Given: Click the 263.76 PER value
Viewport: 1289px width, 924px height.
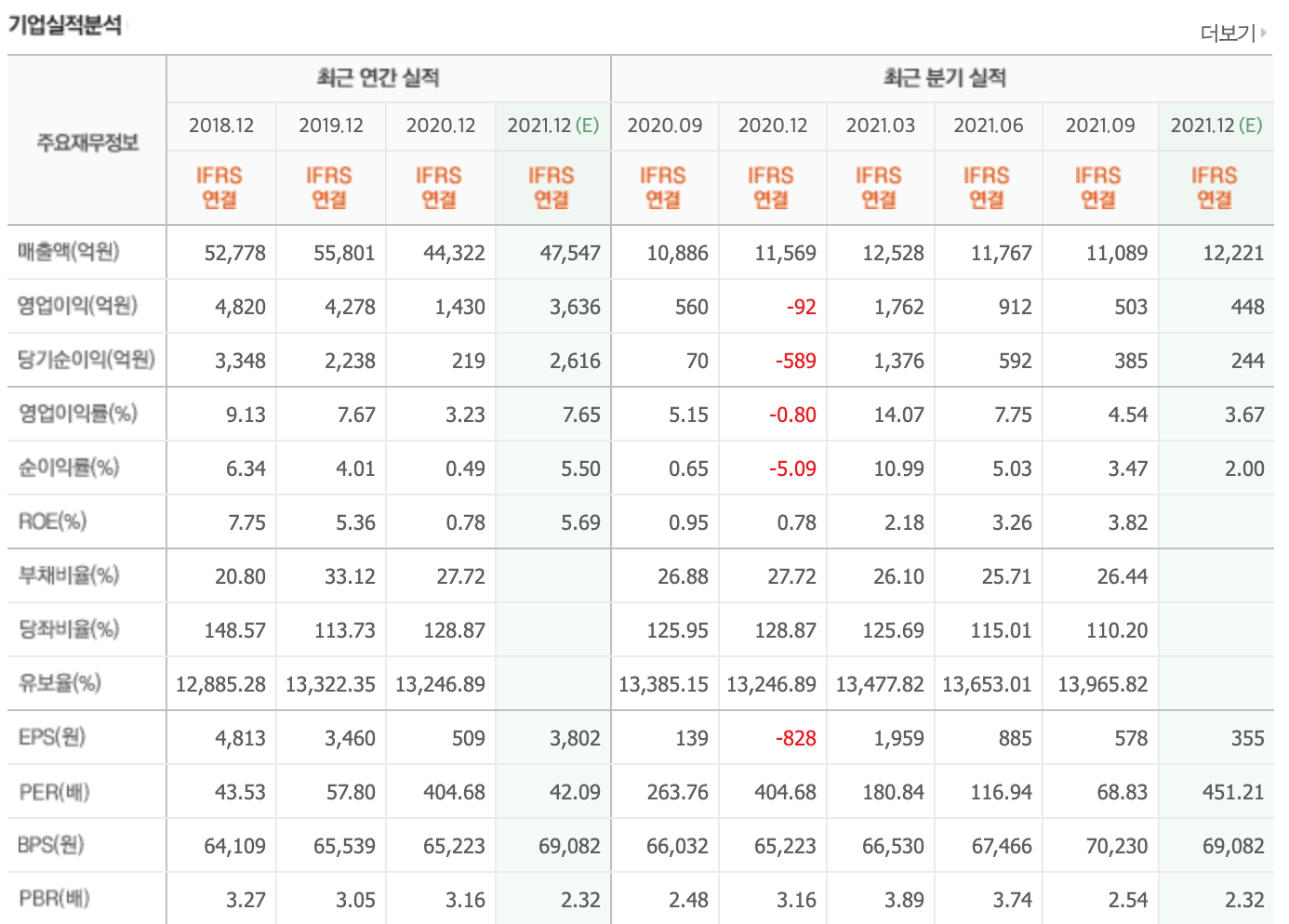Looking at the screenshot, I should [678, 792].
